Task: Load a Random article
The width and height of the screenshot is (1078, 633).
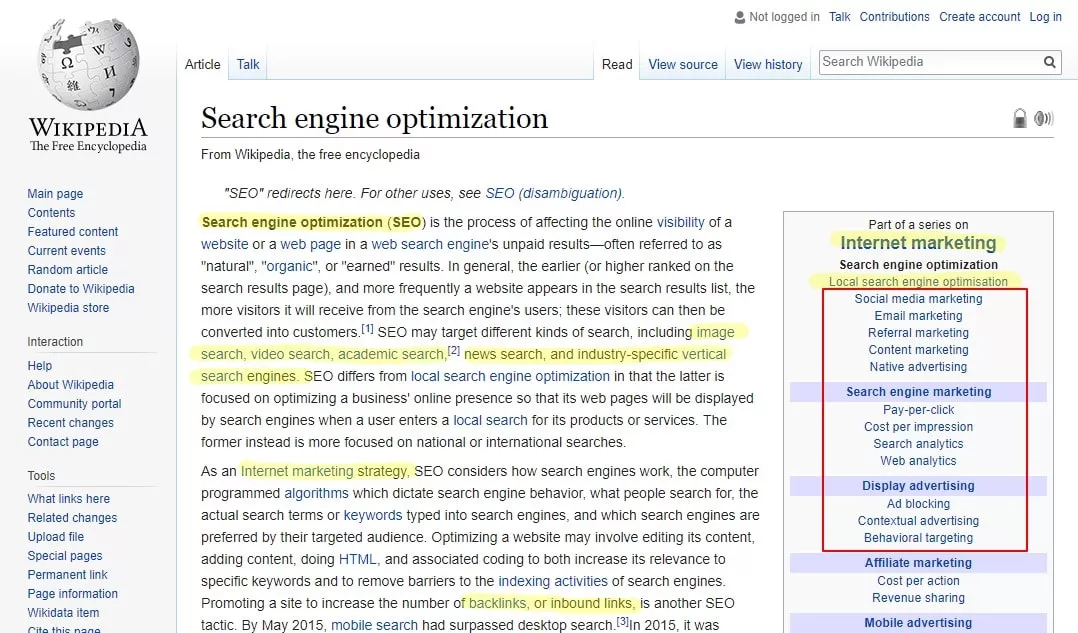Action: [x=67, y=269]
